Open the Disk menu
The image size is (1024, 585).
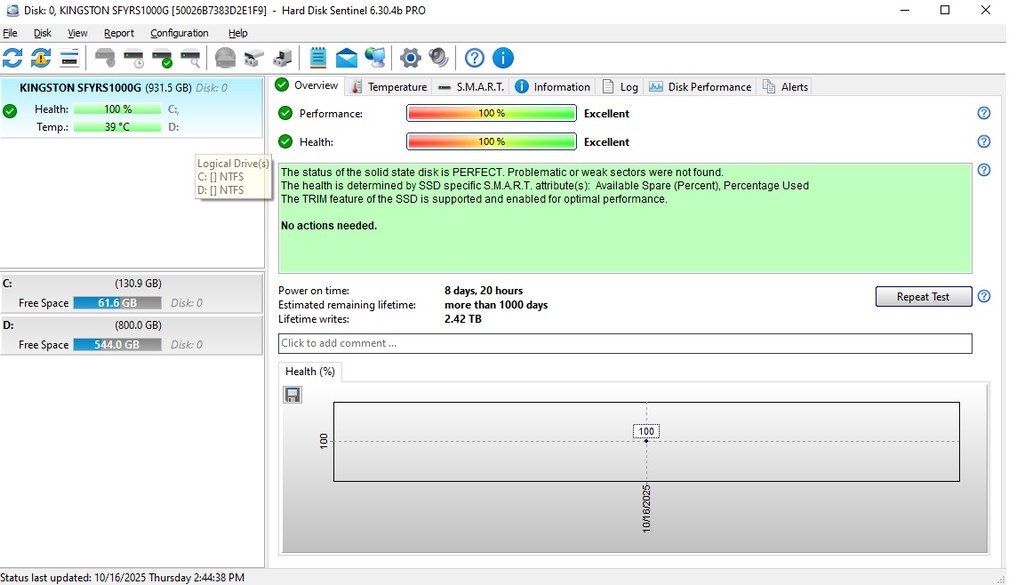42,33
